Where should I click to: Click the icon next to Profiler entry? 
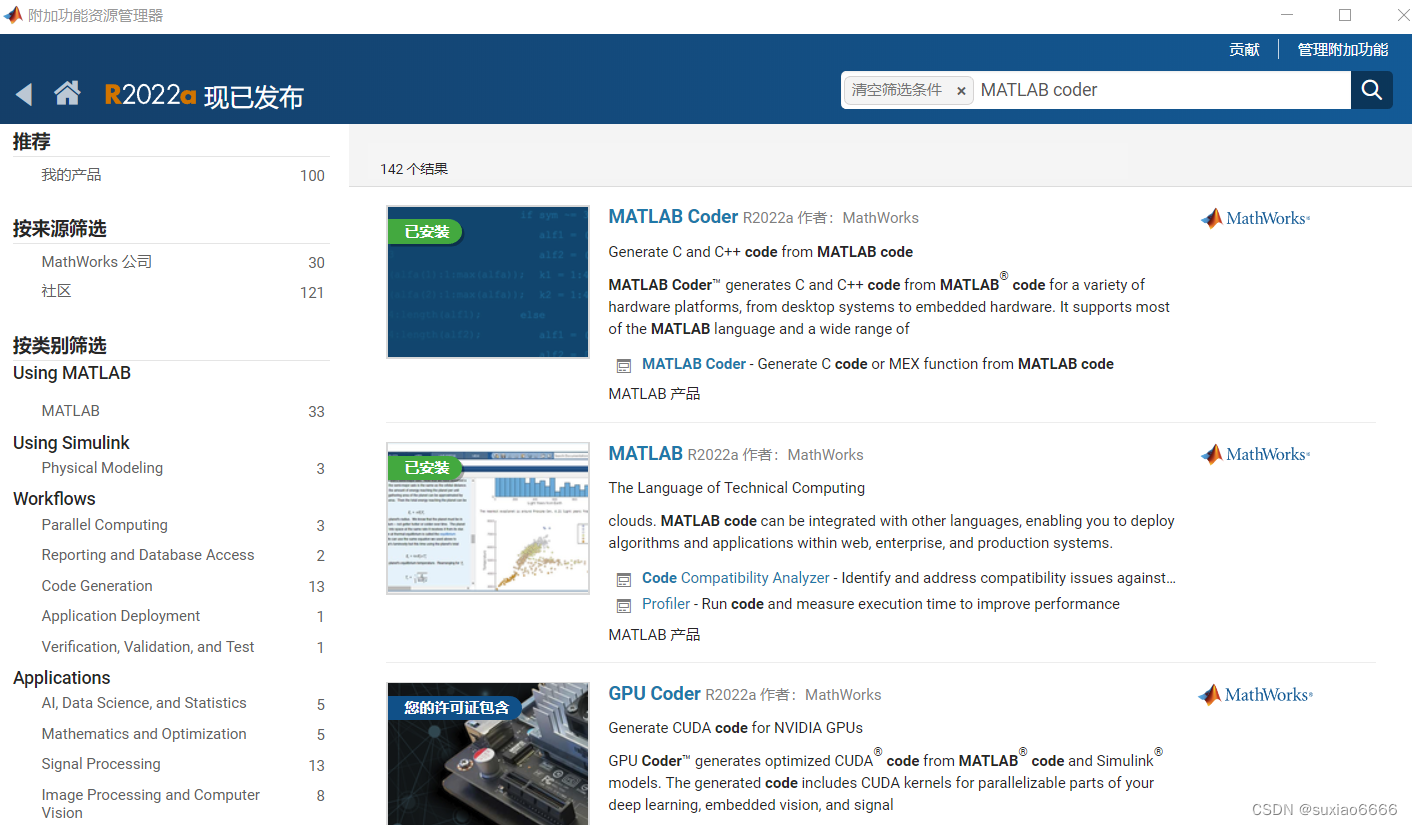(624, 605)
